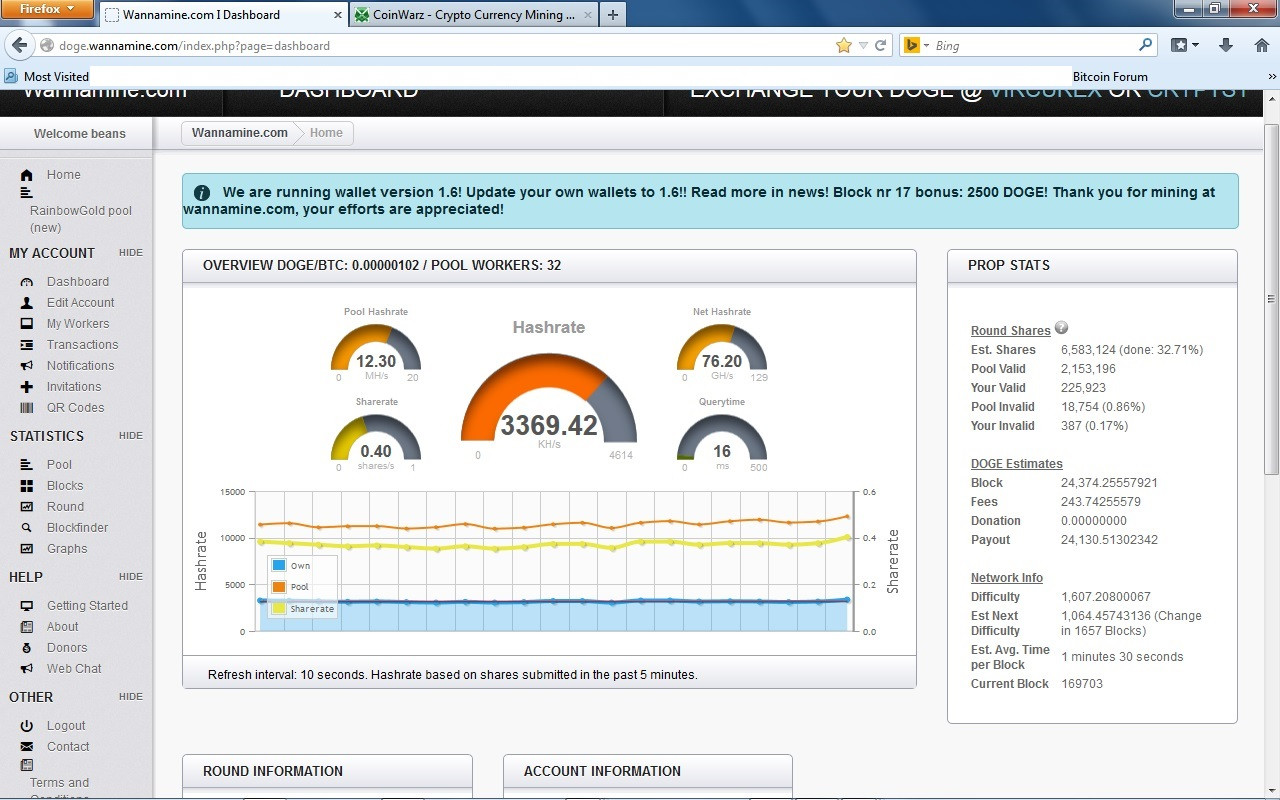Open the Transactions link
This screenshot has width=1280, height=800.
tap(83, 345)
